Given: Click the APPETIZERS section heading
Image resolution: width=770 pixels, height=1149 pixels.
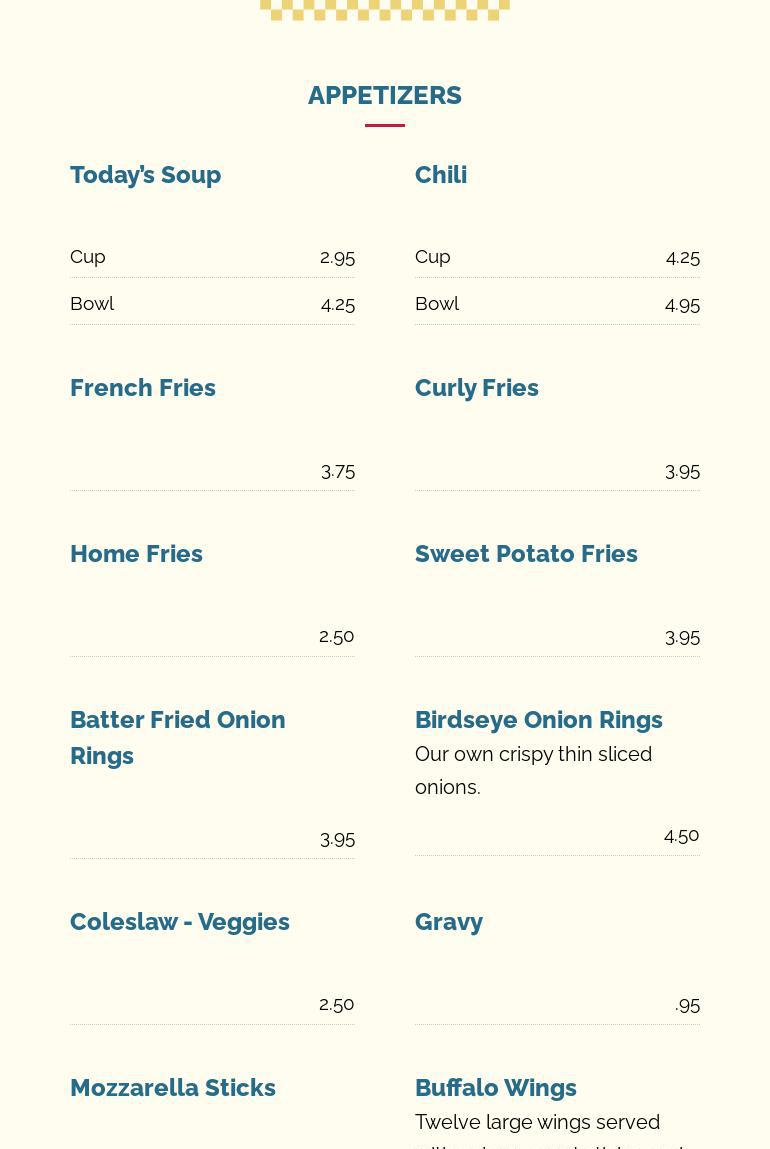Looking at the screenshot, I should [384, 95].
